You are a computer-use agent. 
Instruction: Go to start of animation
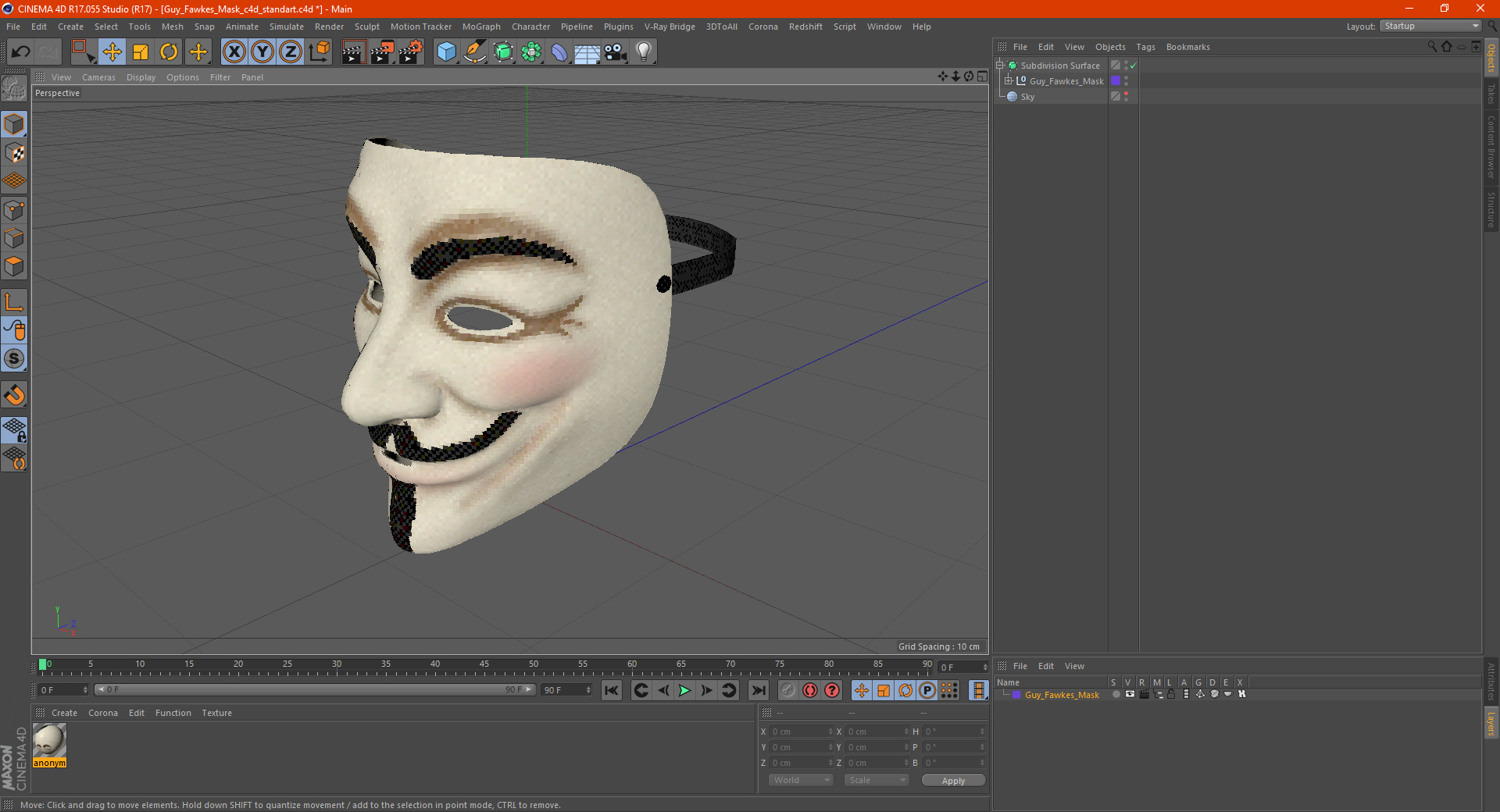612,690
